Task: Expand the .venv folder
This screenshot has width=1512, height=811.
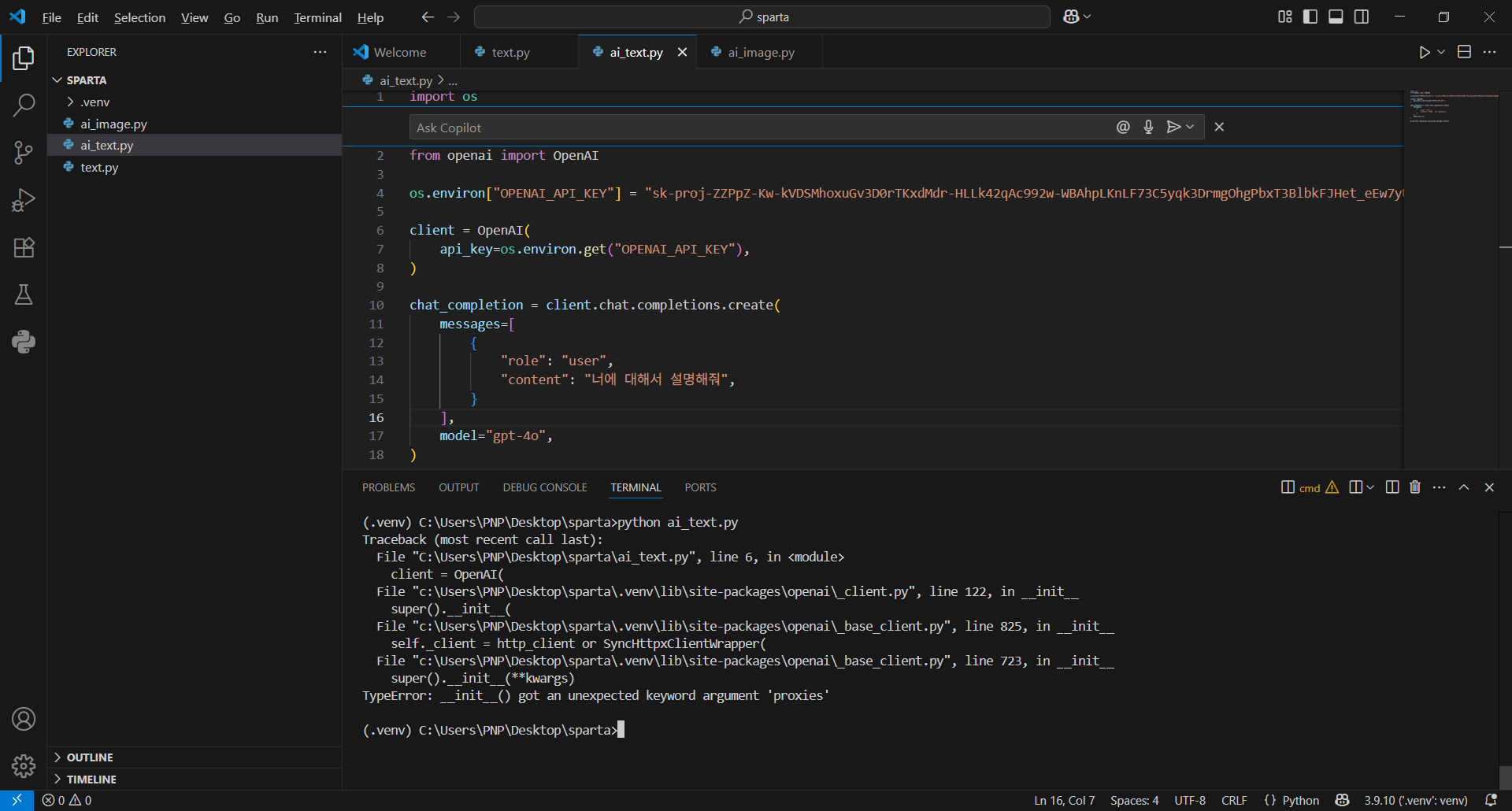Action: pyautogui.click(x=71, y=102)
